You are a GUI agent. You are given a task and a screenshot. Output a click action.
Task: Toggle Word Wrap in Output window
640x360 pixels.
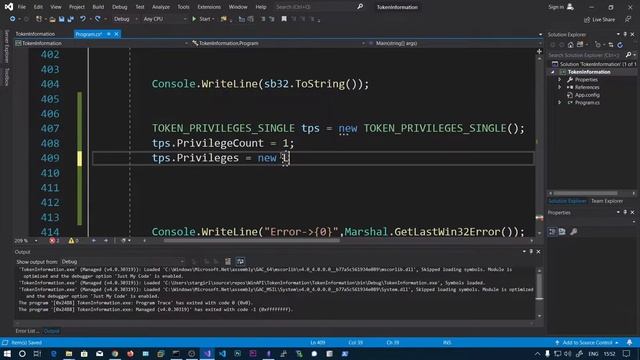click(x=240, y=262)
